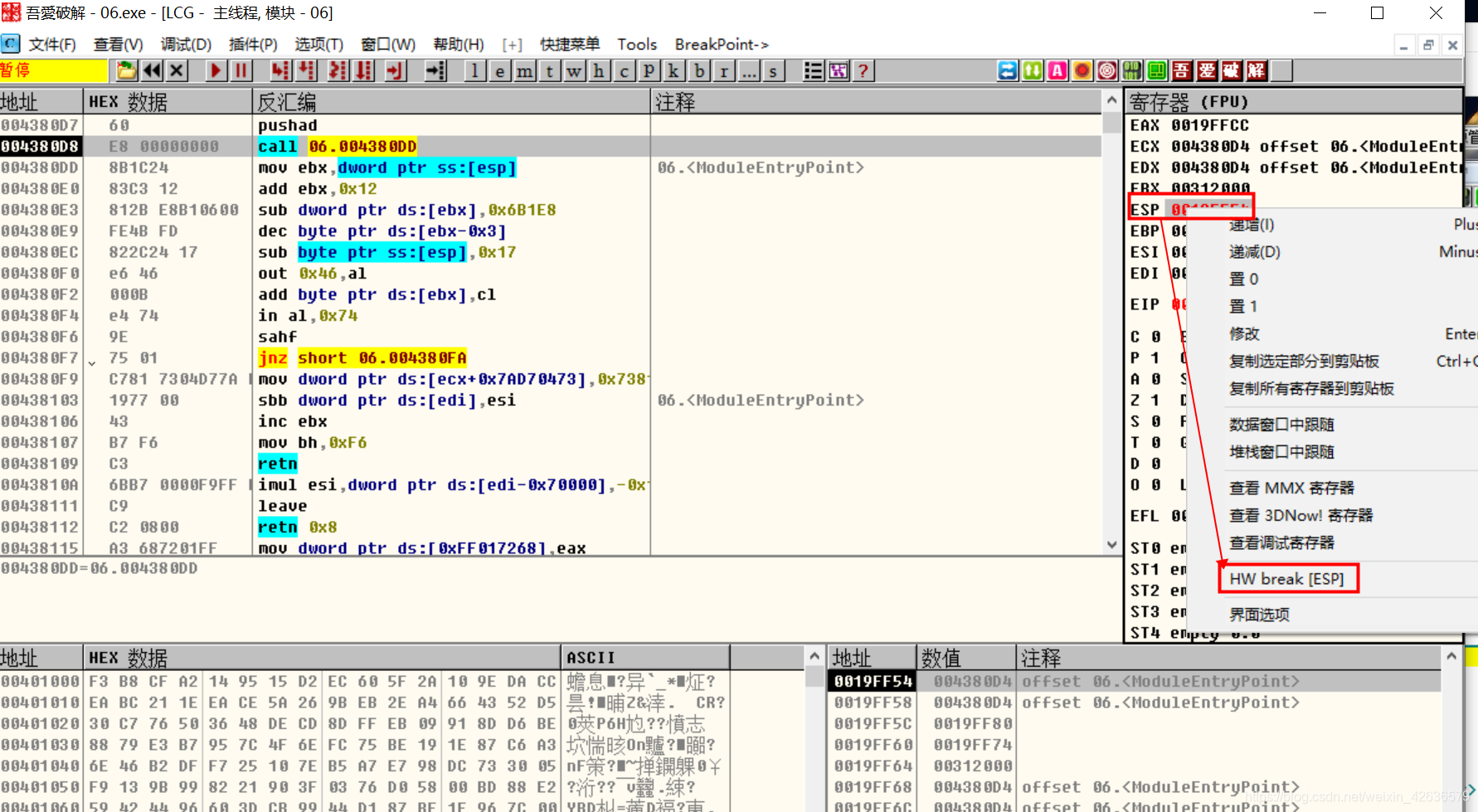
Task: Click the trace into toolbar icon
Action: tap(338, 71)
